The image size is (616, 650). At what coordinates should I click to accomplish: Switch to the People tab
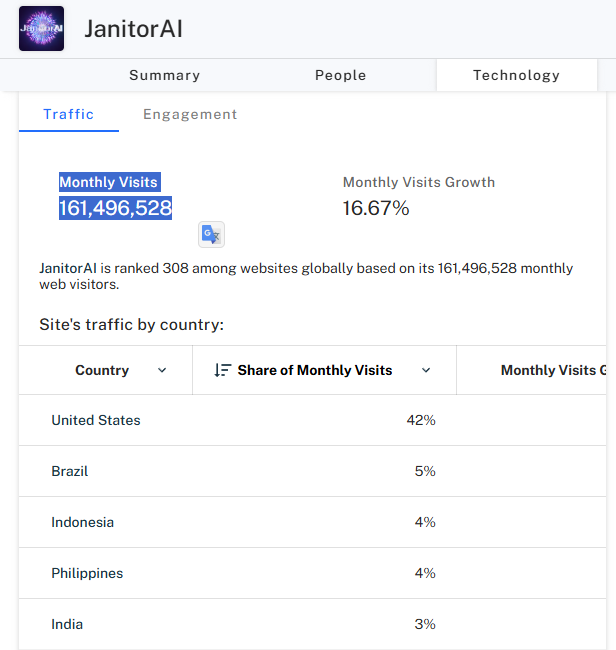pos(341,75)
